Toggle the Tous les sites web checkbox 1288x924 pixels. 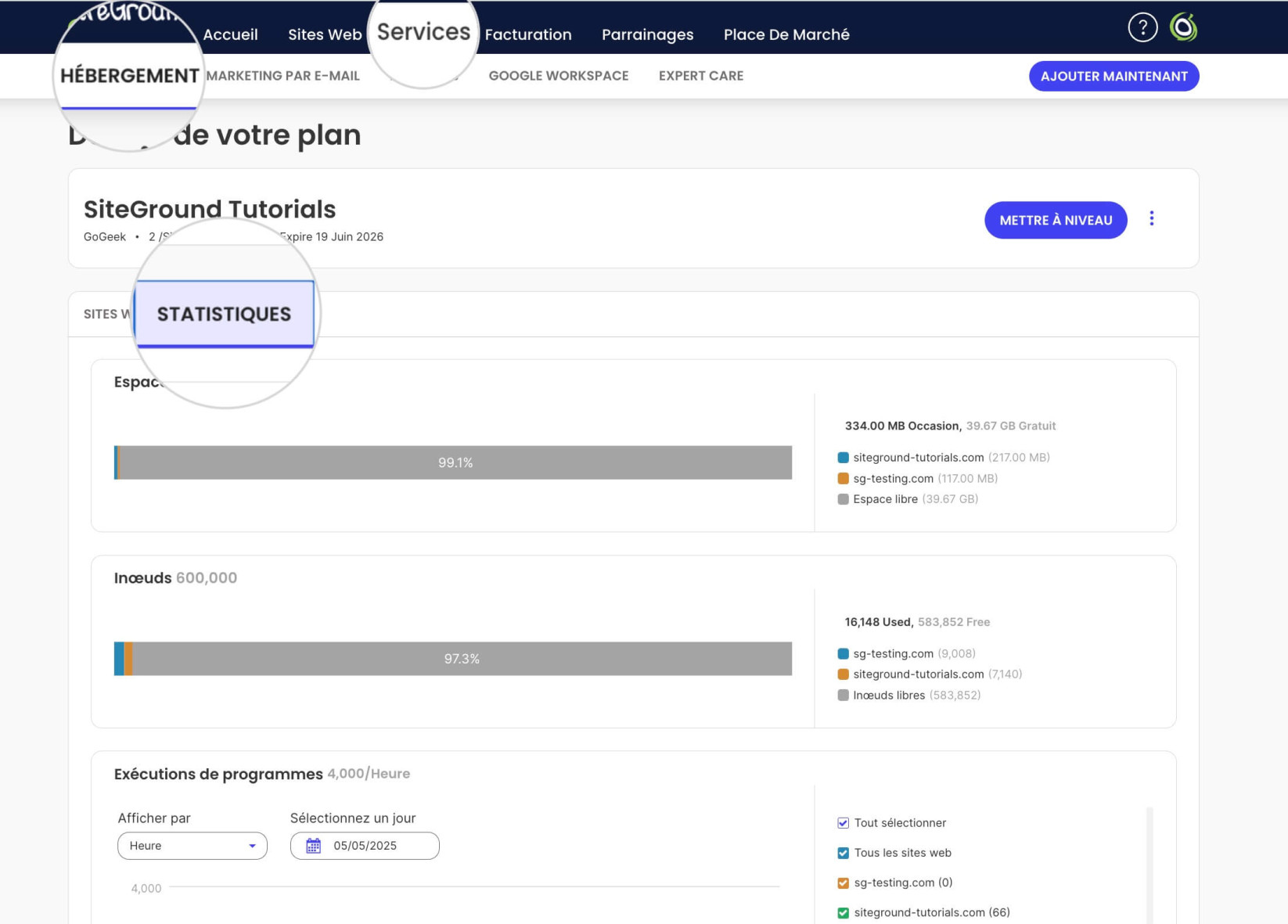tap(843, 853)
